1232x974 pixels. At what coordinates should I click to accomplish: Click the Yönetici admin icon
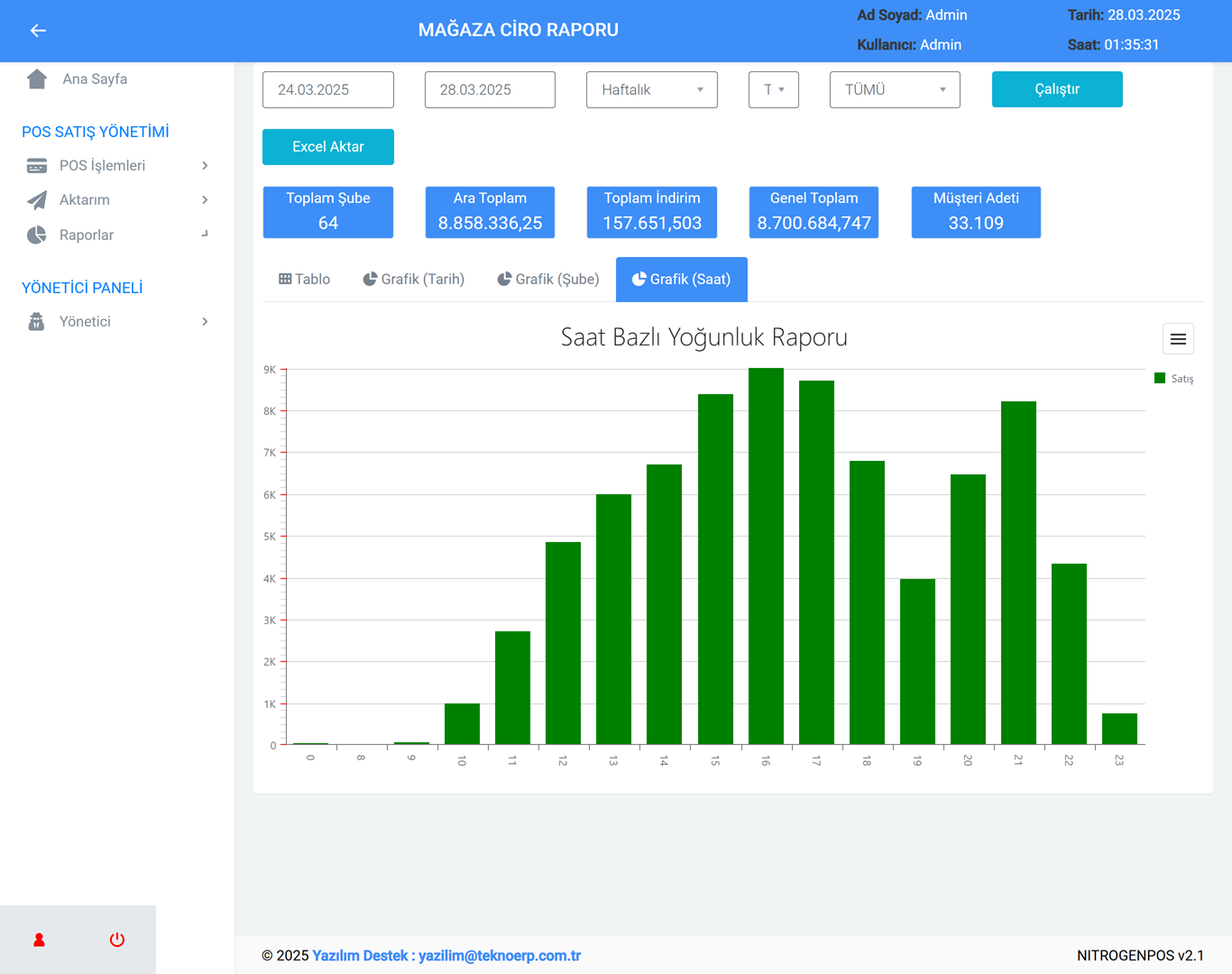coord(37,322)
